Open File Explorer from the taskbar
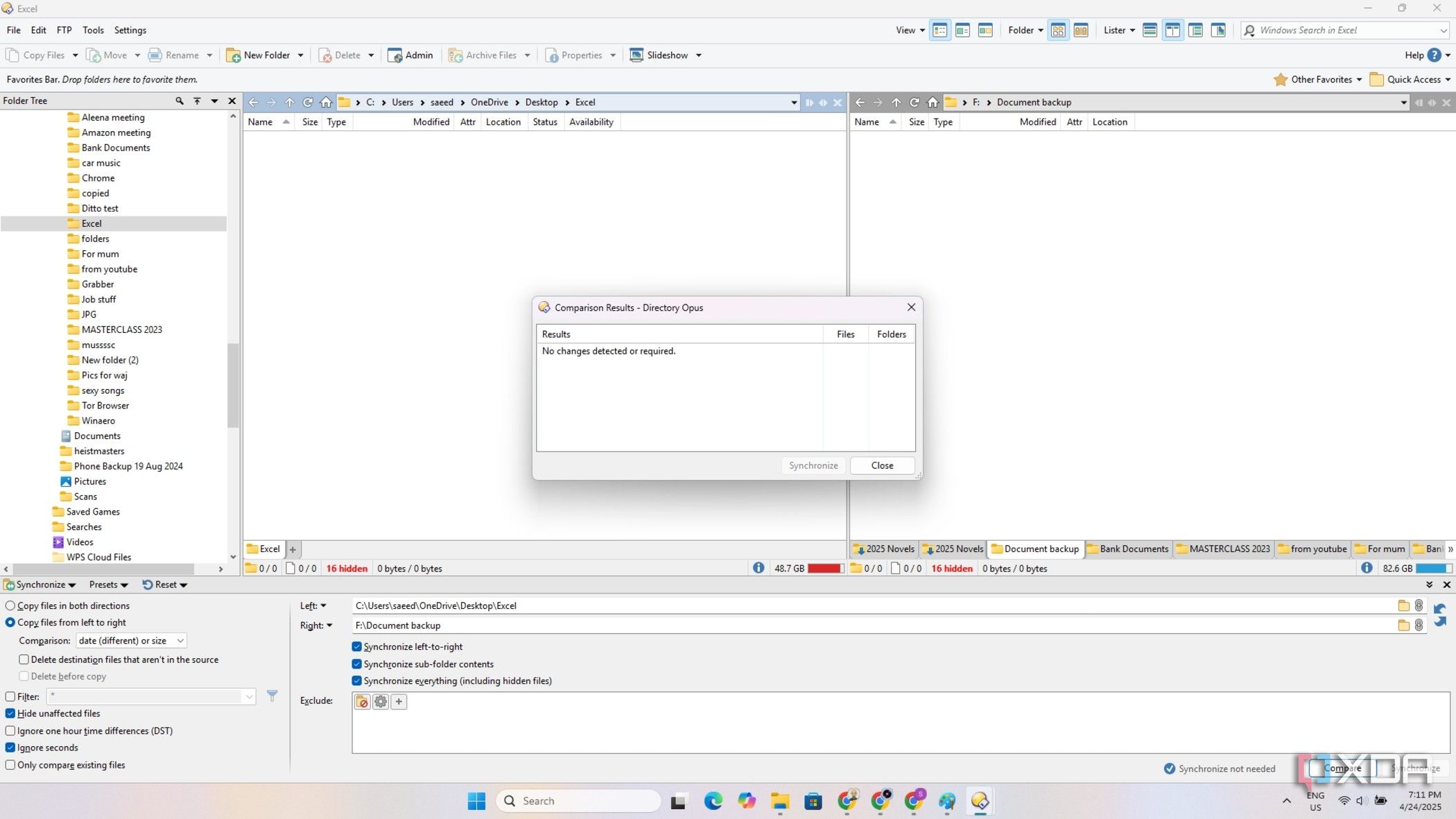The height and width of the screenshot is (819, 1456). tap(780, 802)
